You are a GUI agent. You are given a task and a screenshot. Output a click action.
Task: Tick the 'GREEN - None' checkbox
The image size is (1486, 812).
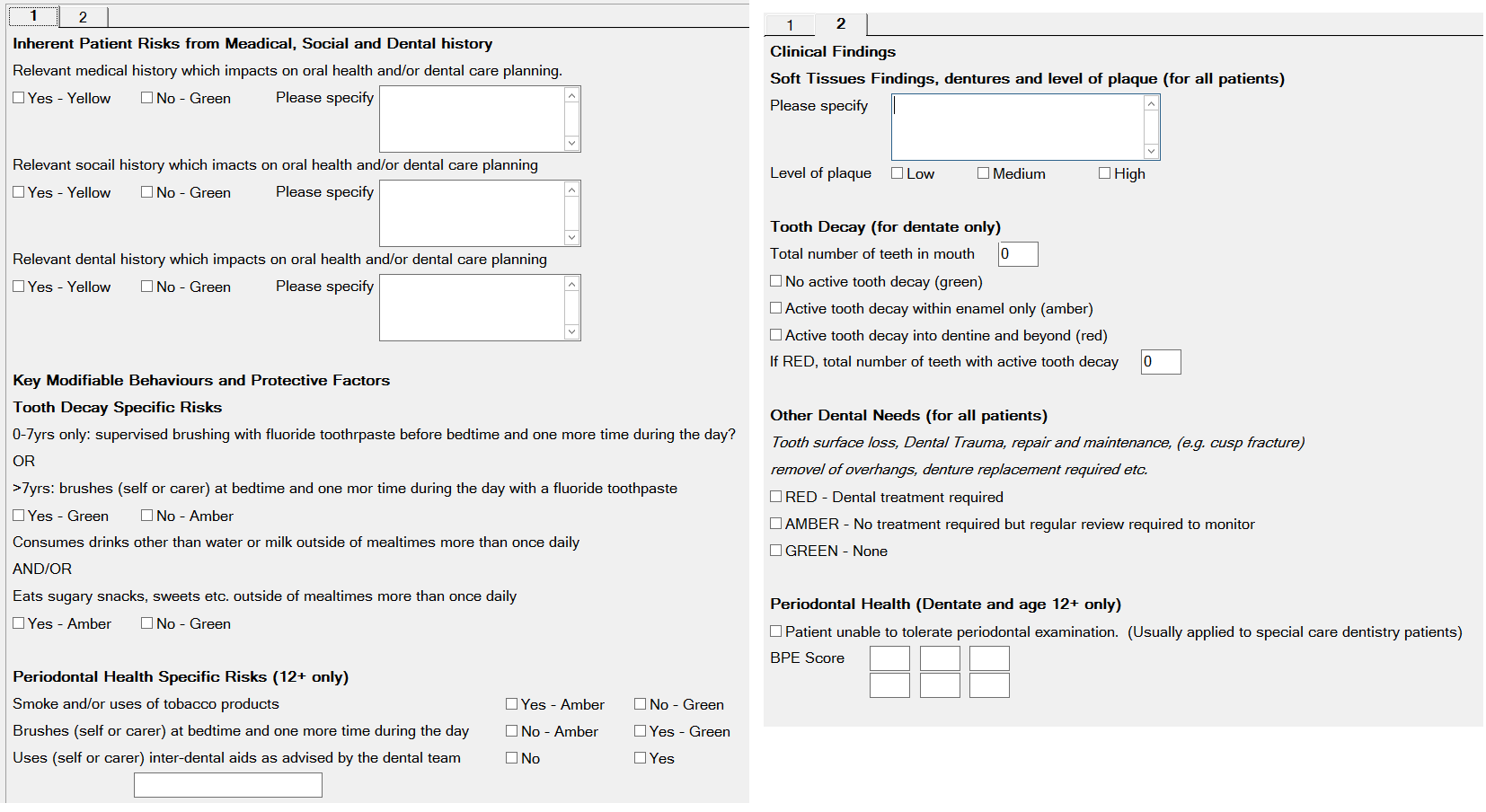tap(776, 551)
